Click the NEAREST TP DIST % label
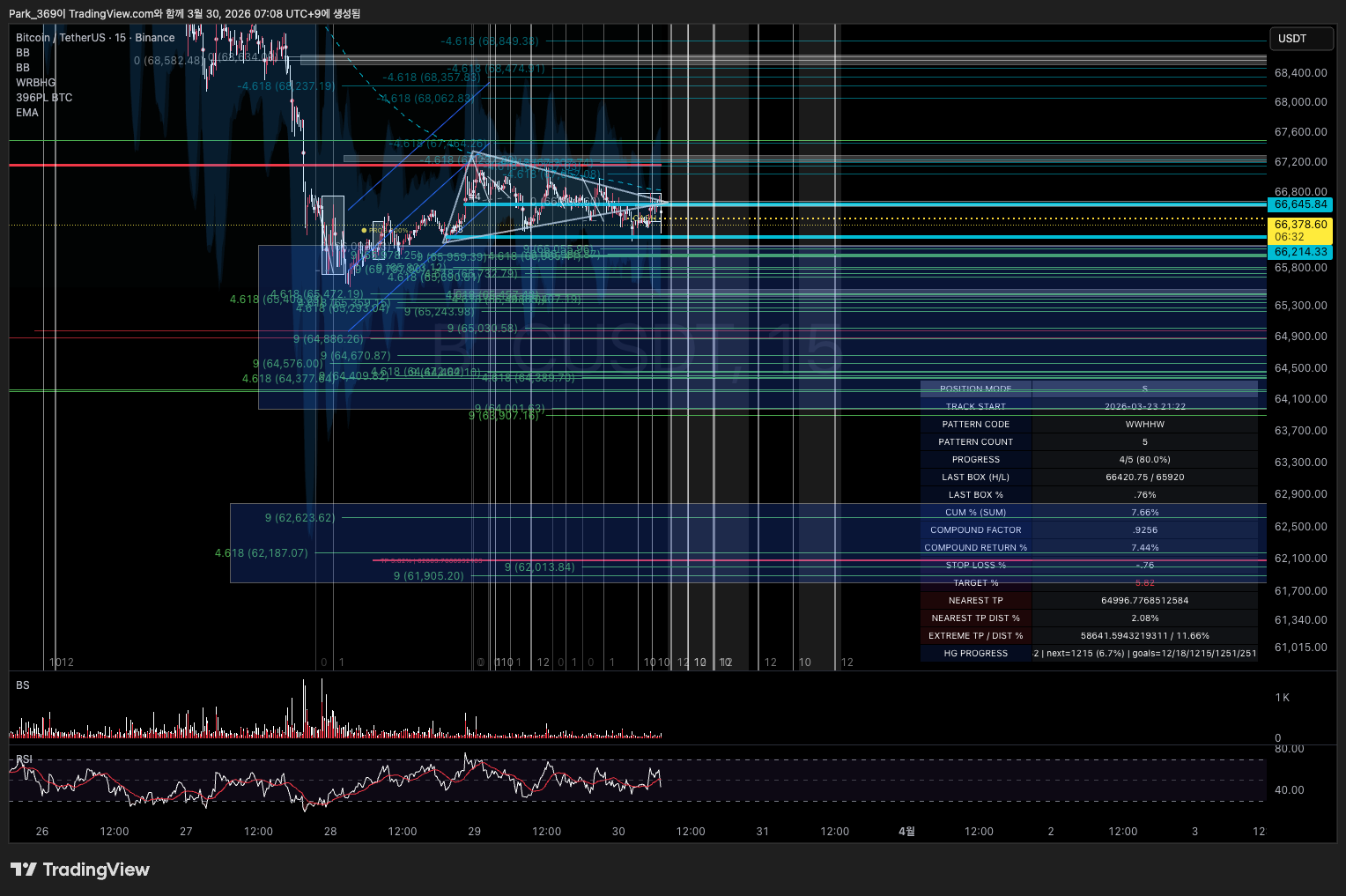1346x896 pixels. tap(976, 618)
